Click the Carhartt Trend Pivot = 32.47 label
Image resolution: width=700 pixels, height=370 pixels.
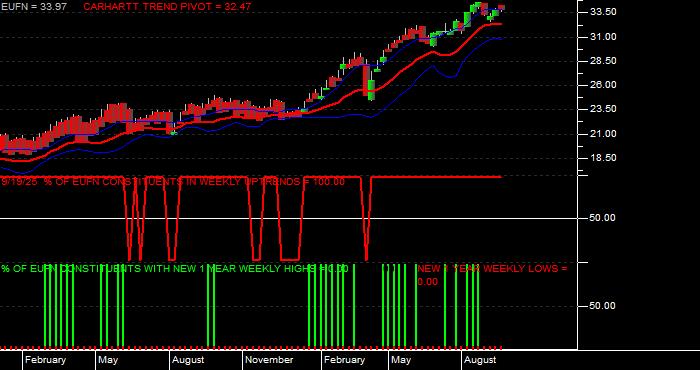pyautogui.click(x=167, y=7)
